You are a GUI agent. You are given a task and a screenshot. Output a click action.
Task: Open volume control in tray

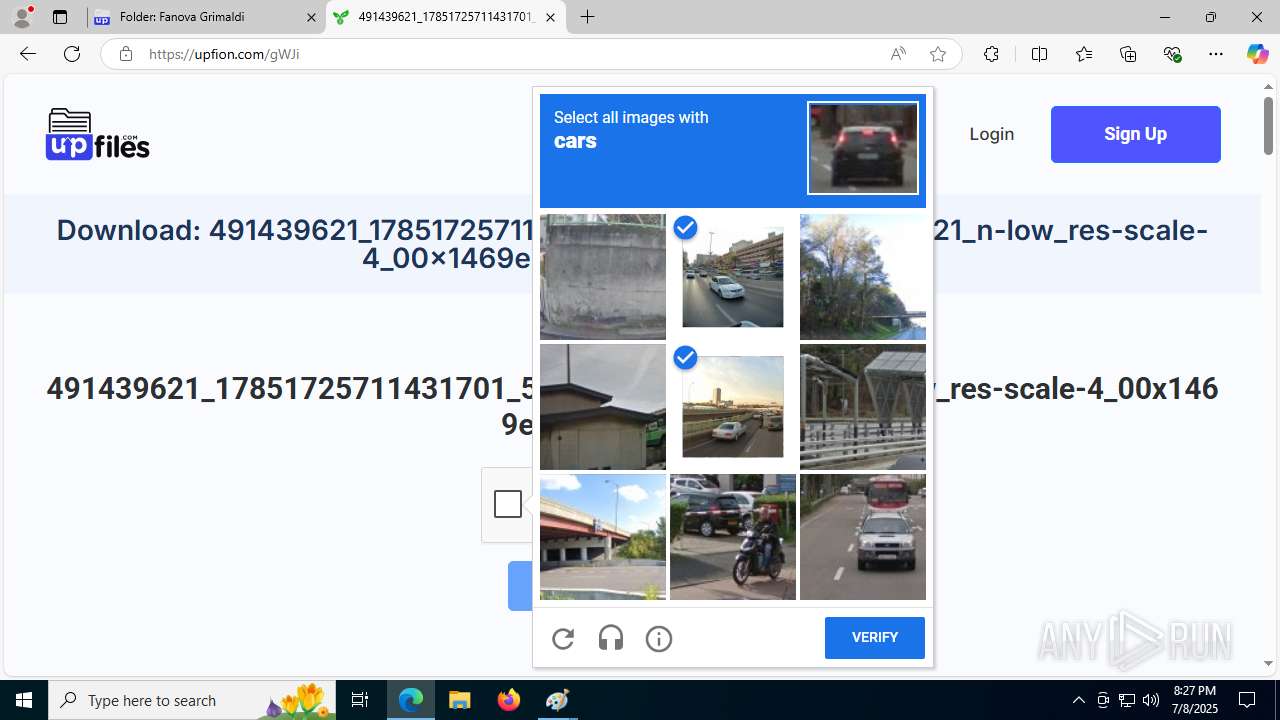pos(1151,700)
